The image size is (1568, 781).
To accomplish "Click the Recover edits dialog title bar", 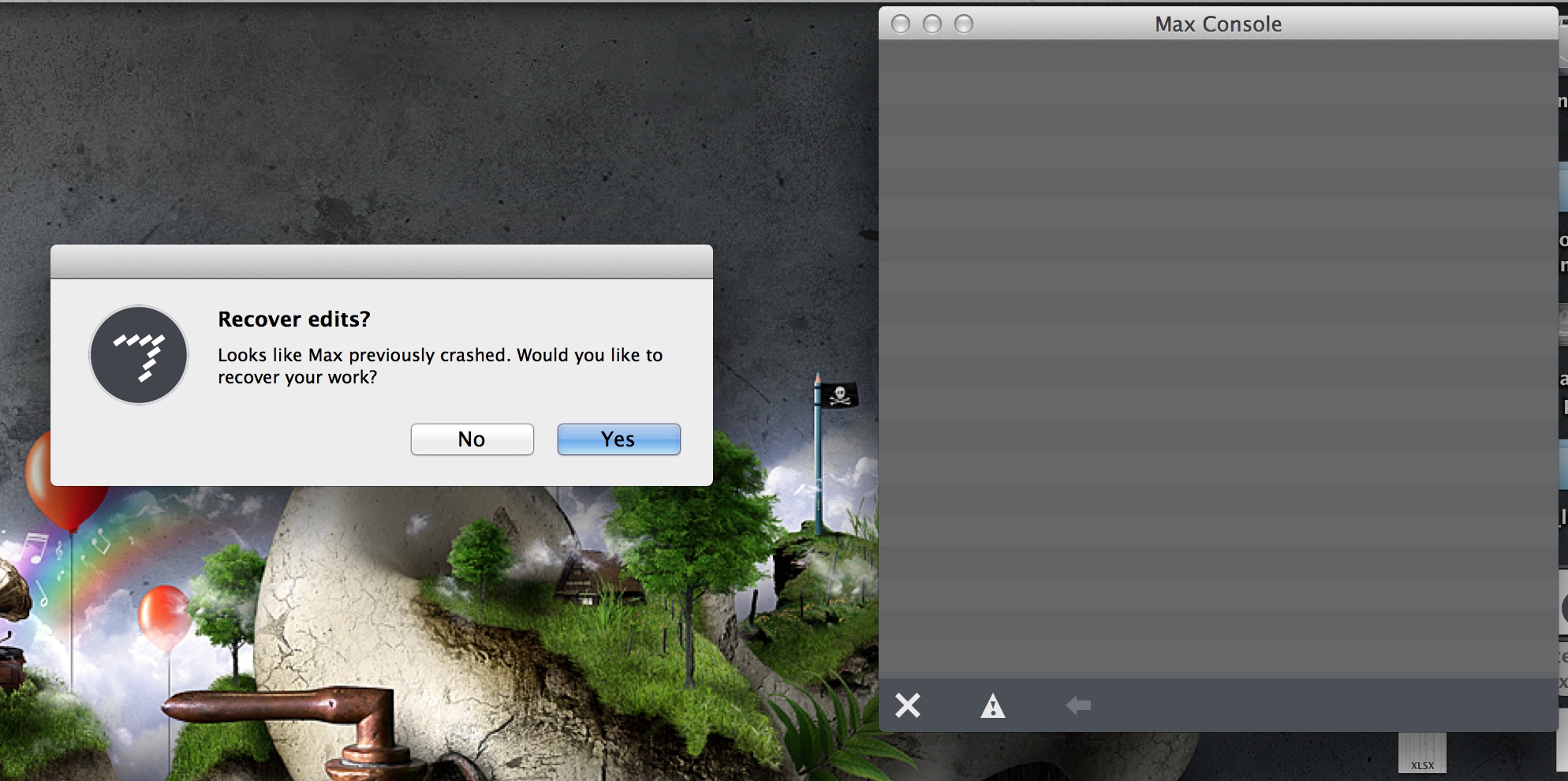I will click(382, 261).
